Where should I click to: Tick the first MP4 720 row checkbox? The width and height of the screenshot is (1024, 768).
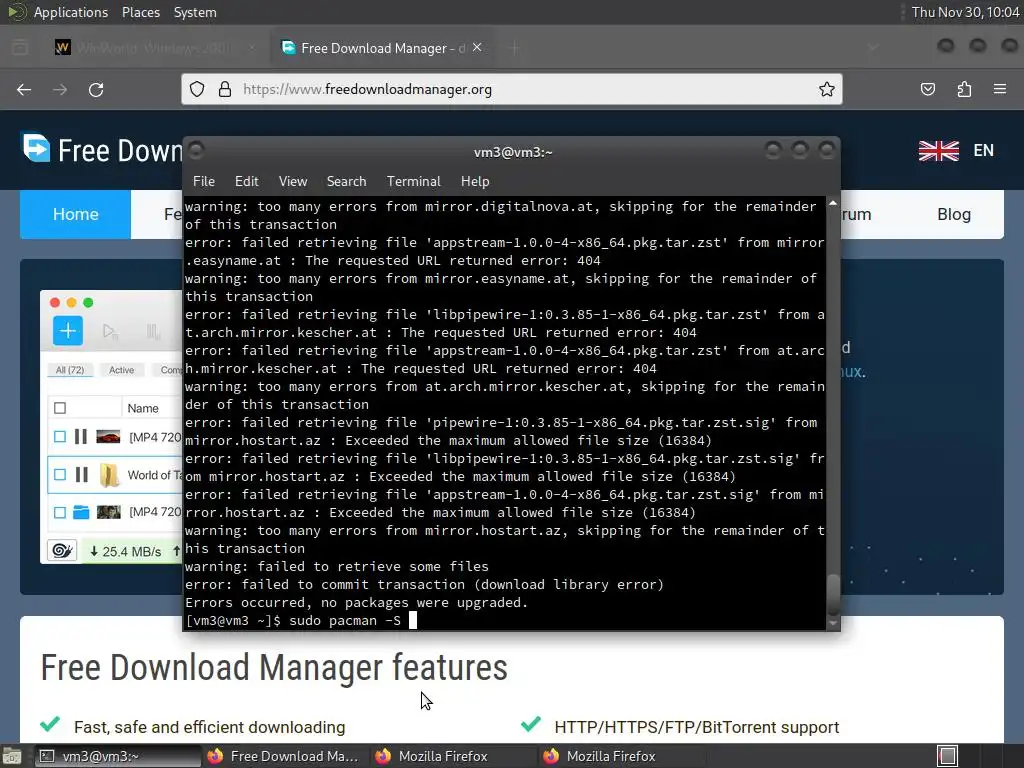click(60, 437)
